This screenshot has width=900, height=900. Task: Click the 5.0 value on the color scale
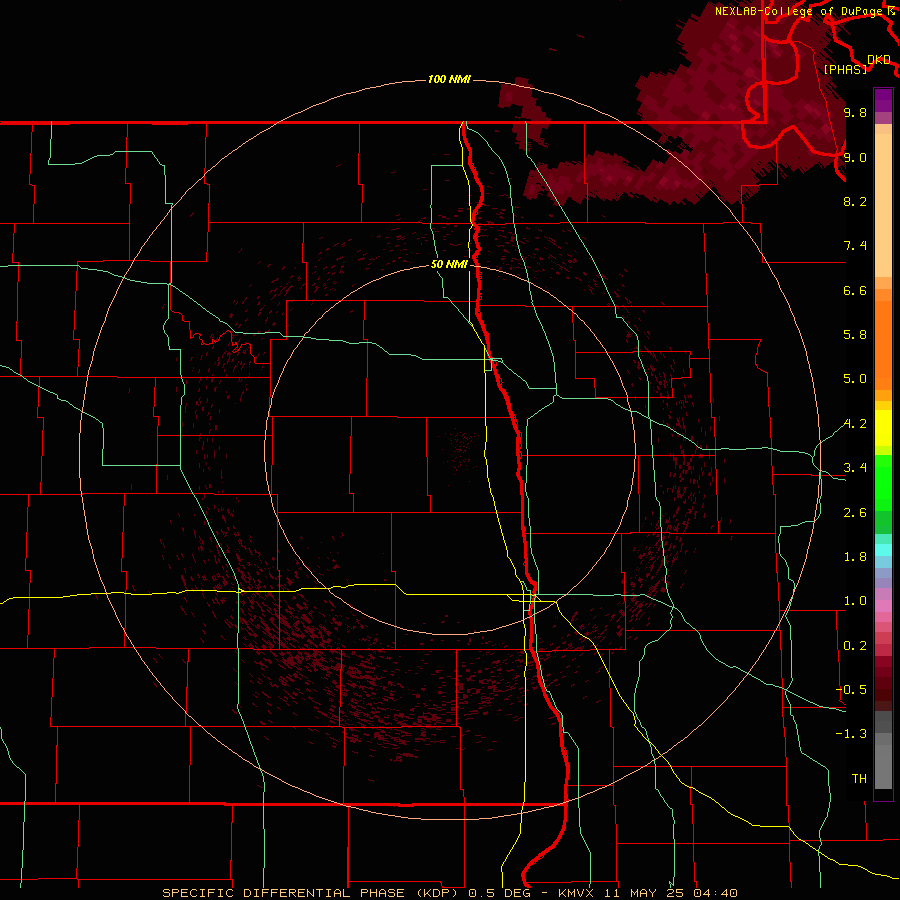(x=855, y=379)
